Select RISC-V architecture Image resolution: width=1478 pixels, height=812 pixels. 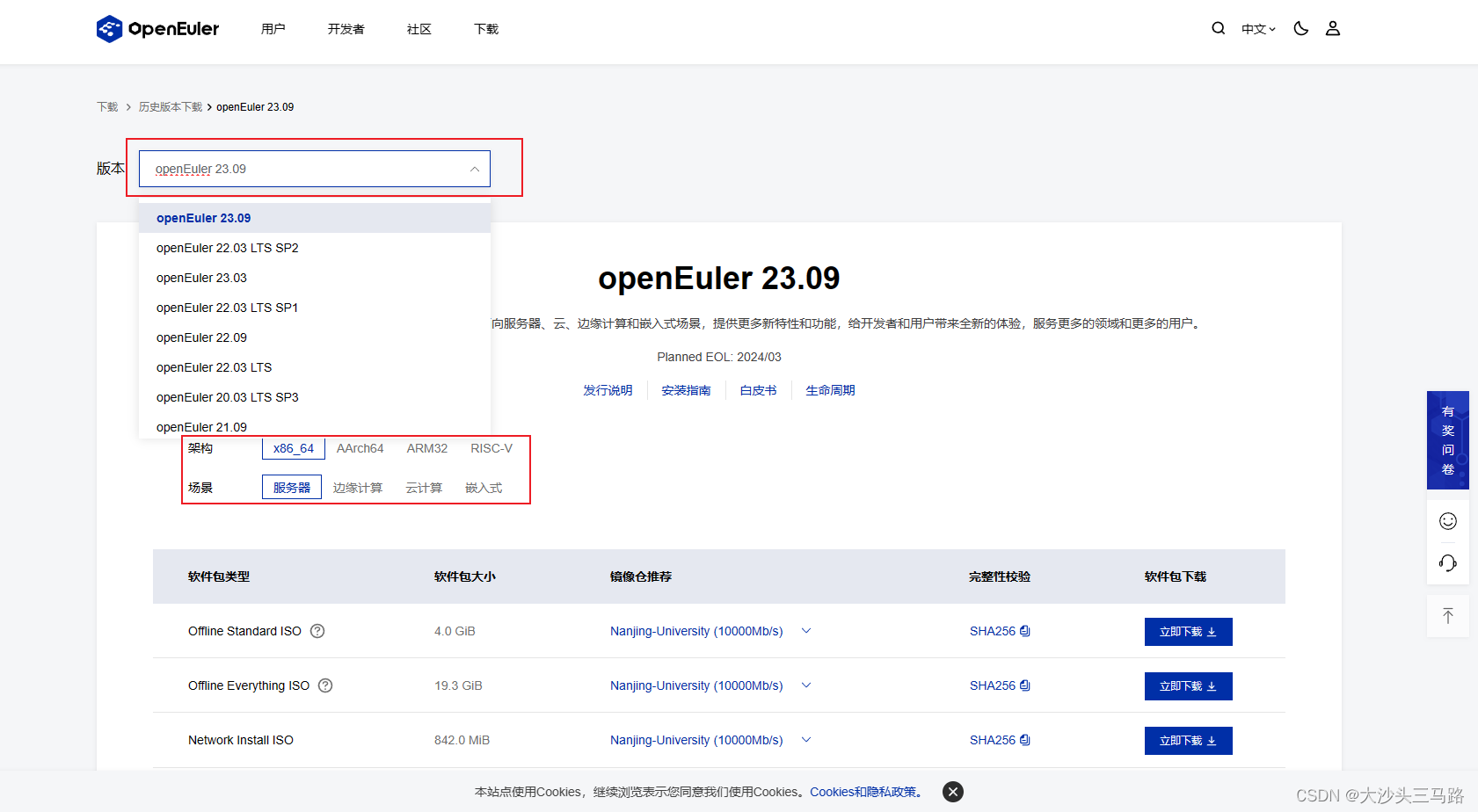coord(491,448)
